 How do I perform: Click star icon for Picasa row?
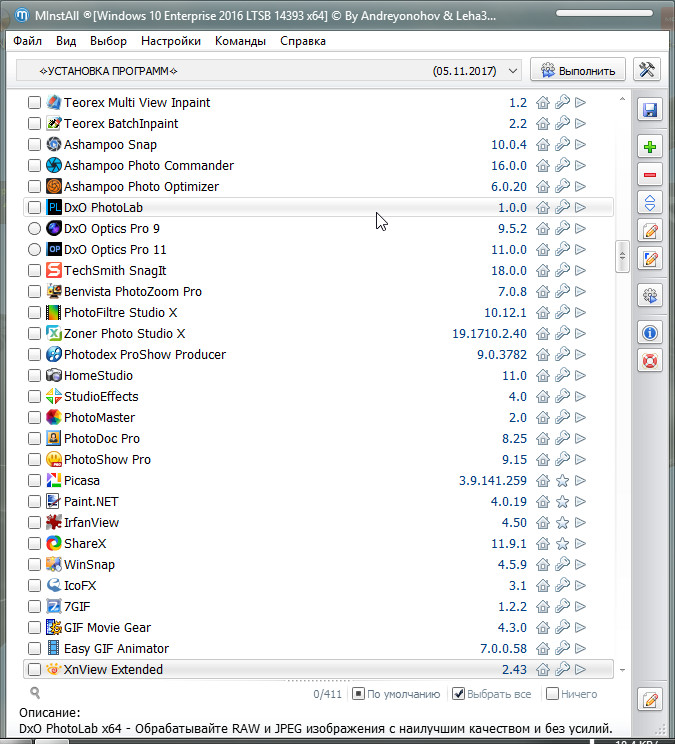(x=562, y=481)
